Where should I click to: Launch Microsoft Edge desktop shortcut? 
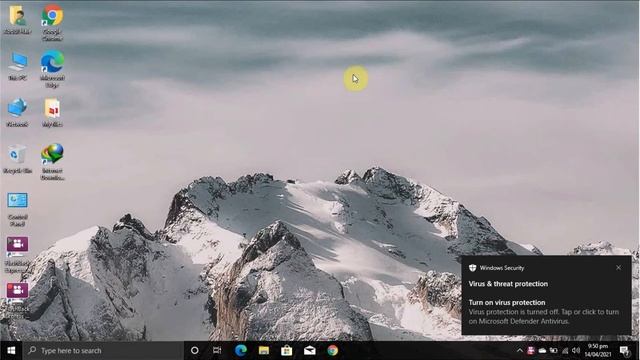click(52, 69)
